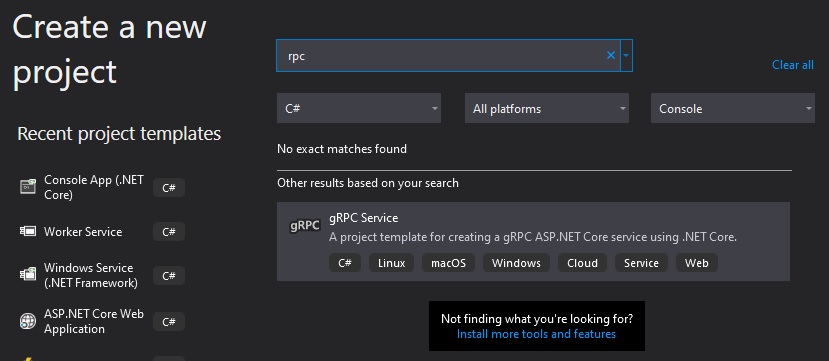Open the search history dropdown arrow
Viewport: 829px width, 361px height.
[627, 55]
